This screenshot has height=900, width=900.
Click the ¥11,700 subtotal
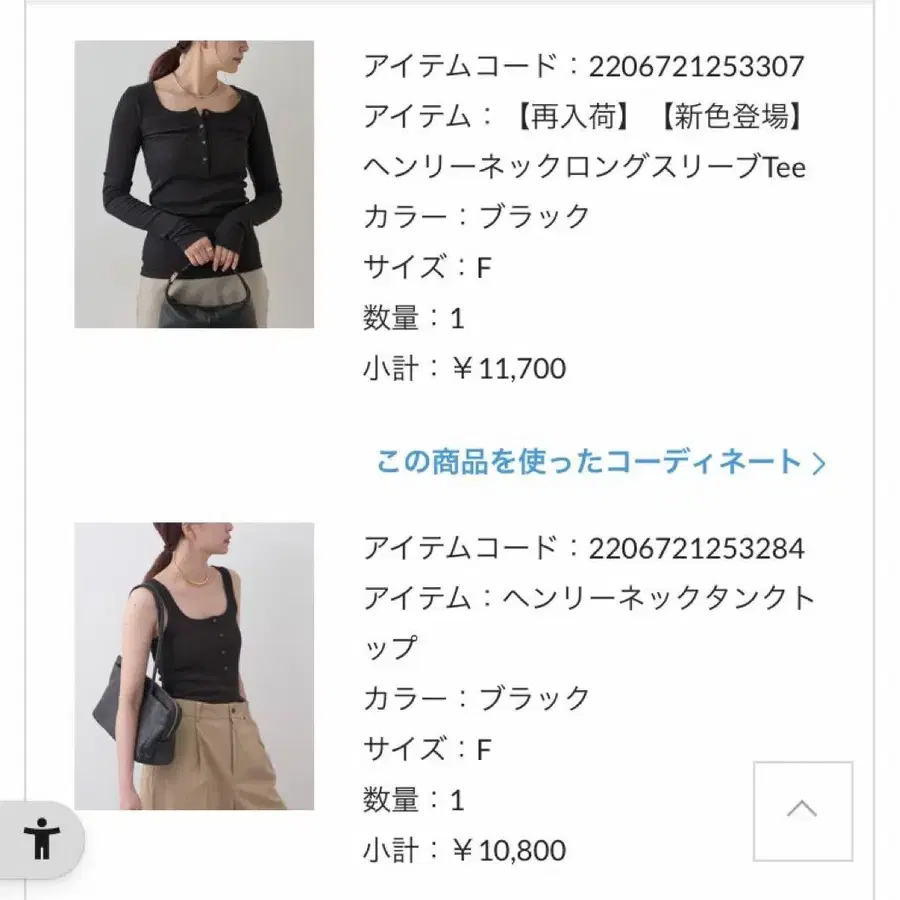(509, 368)
